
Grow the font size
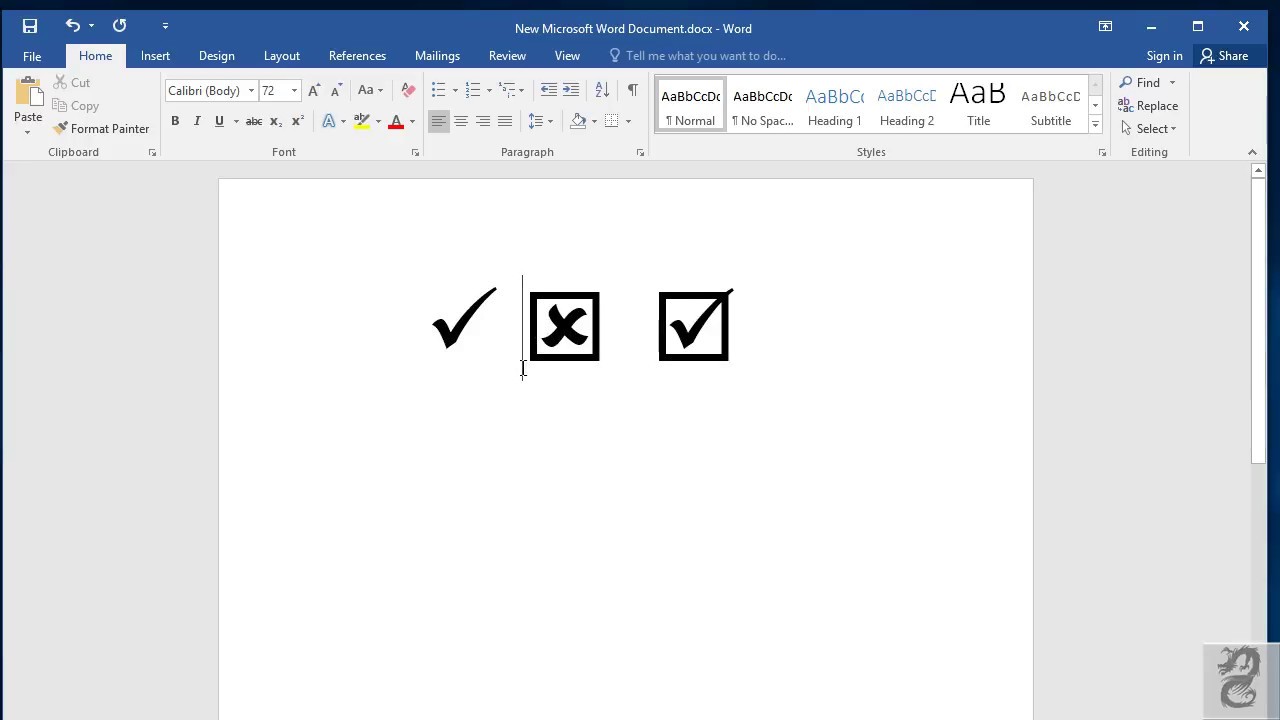(314, 90)
